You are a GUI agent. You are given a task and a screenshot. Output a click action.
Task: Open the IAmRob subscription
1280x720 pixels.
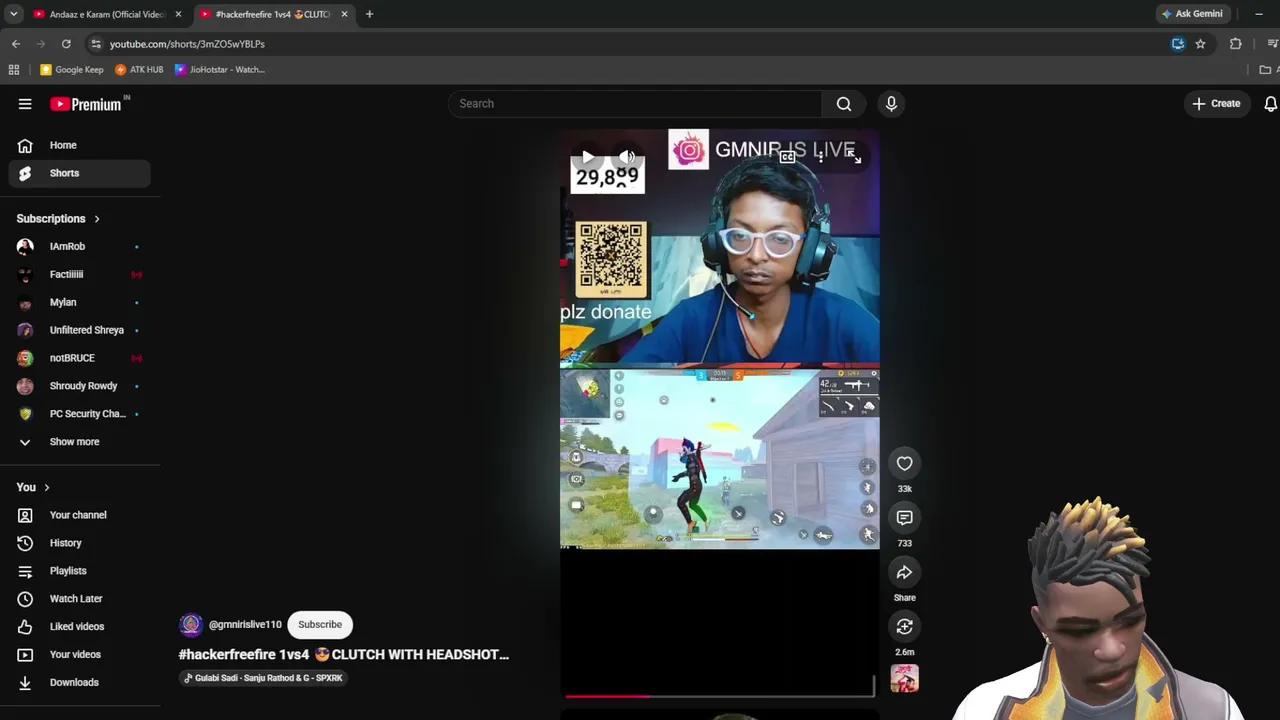click(x=80, y=246)
